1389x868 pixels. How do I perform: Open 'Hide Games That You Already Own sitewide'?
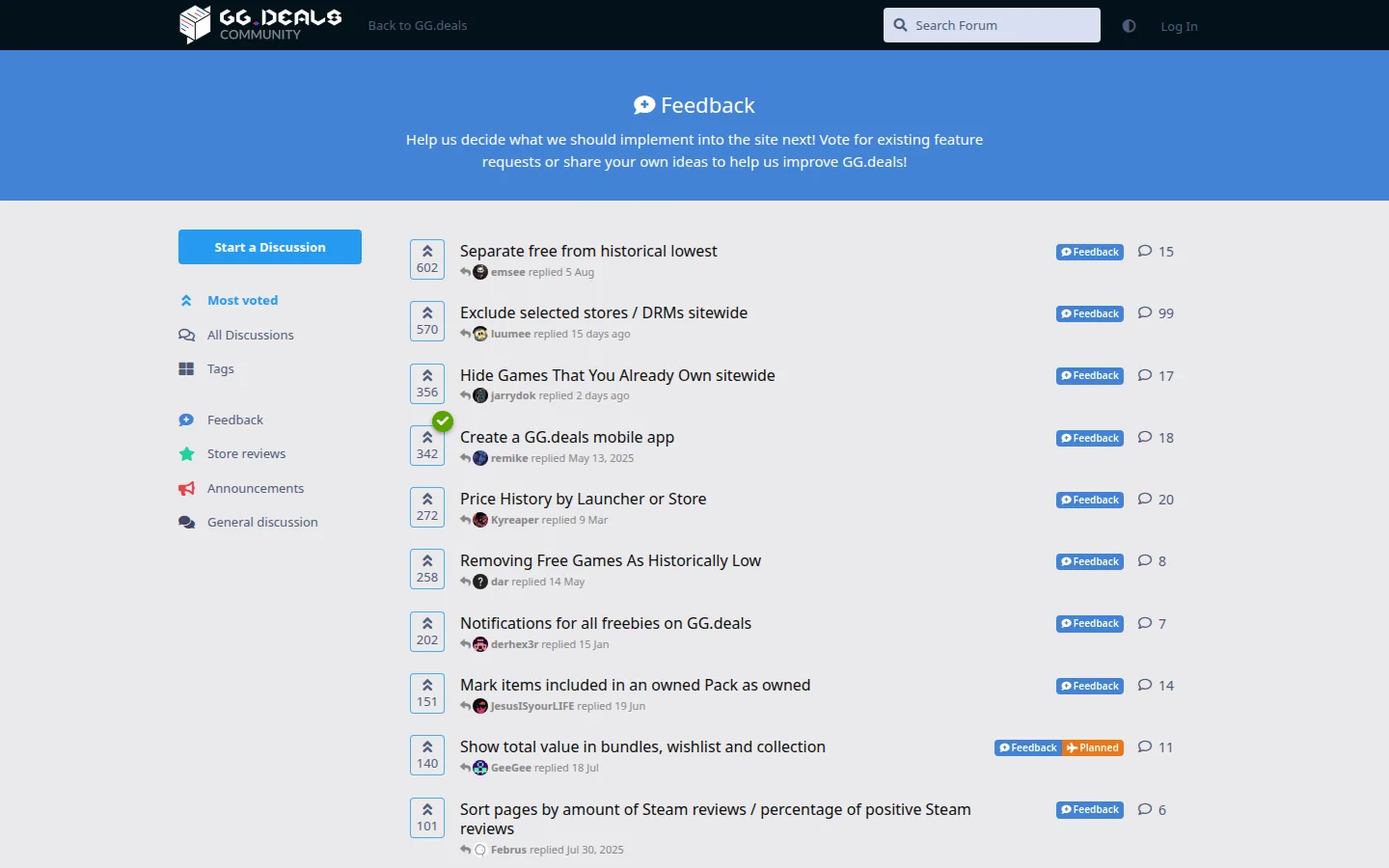[x=617, y=375]
